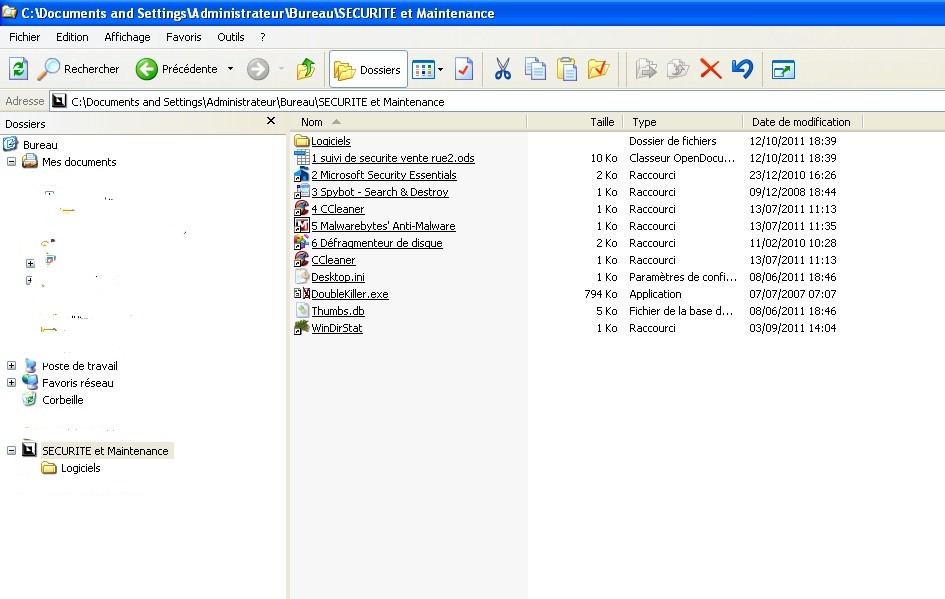
Task: Expand the Poste de travail tree node
Action: click(11, 366)
